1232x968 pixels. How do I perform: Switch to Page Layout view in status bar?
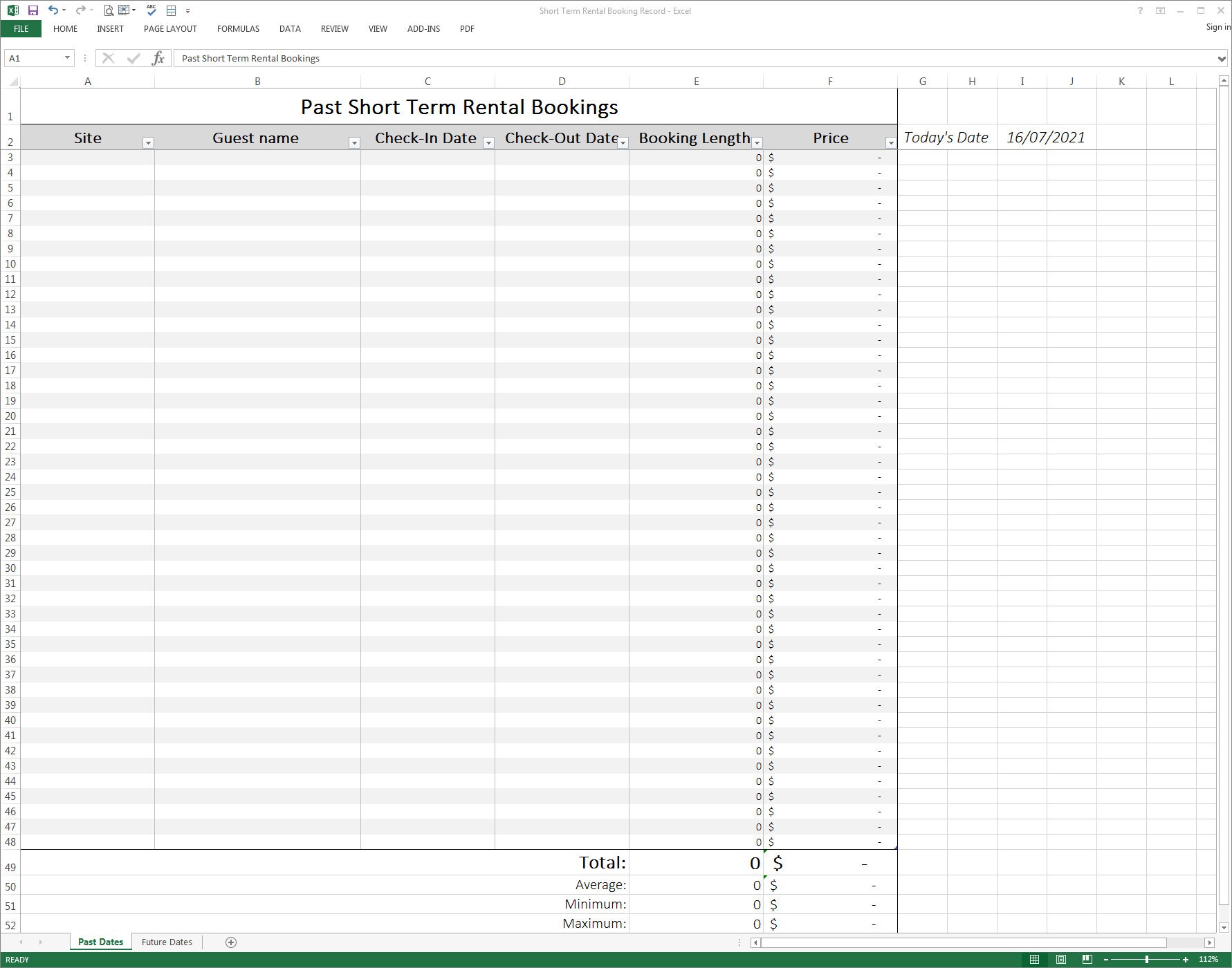[1060, 959]
